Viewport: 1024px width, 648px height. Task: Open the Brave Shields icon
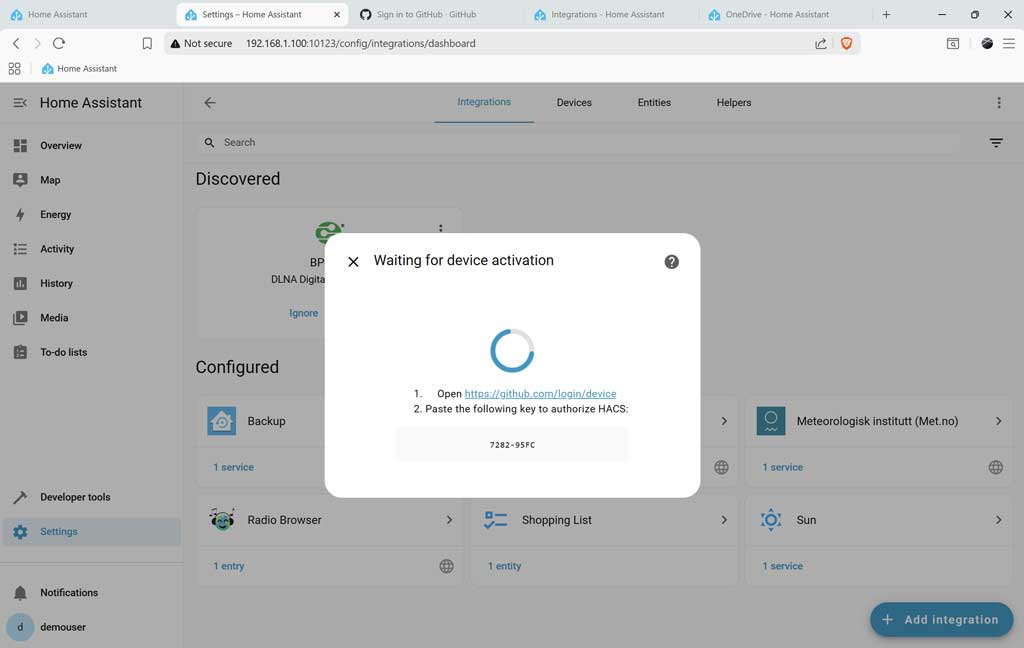point(846,43)
